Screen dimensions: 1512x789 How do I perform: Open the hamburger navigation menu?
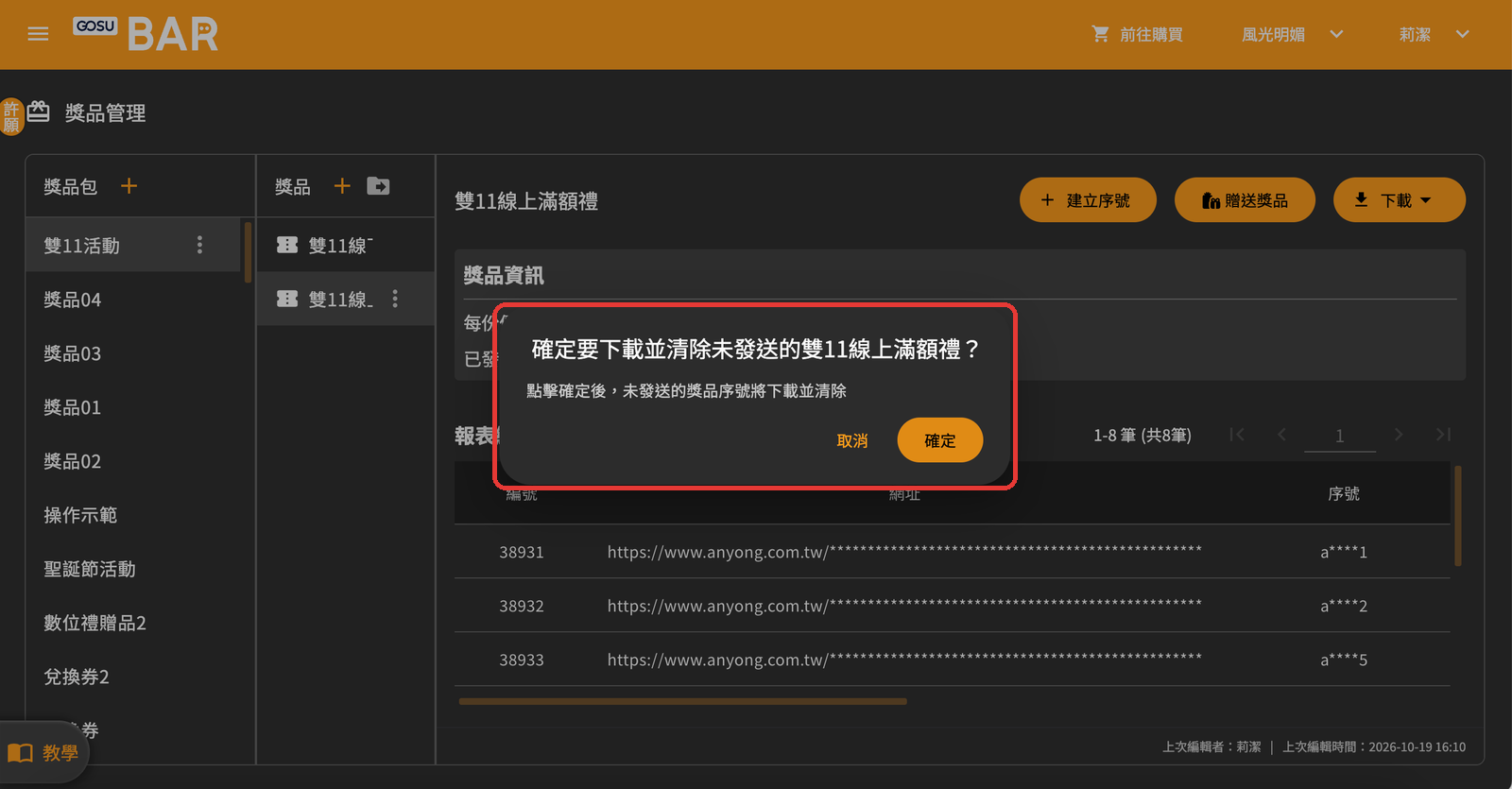[38, 34]
